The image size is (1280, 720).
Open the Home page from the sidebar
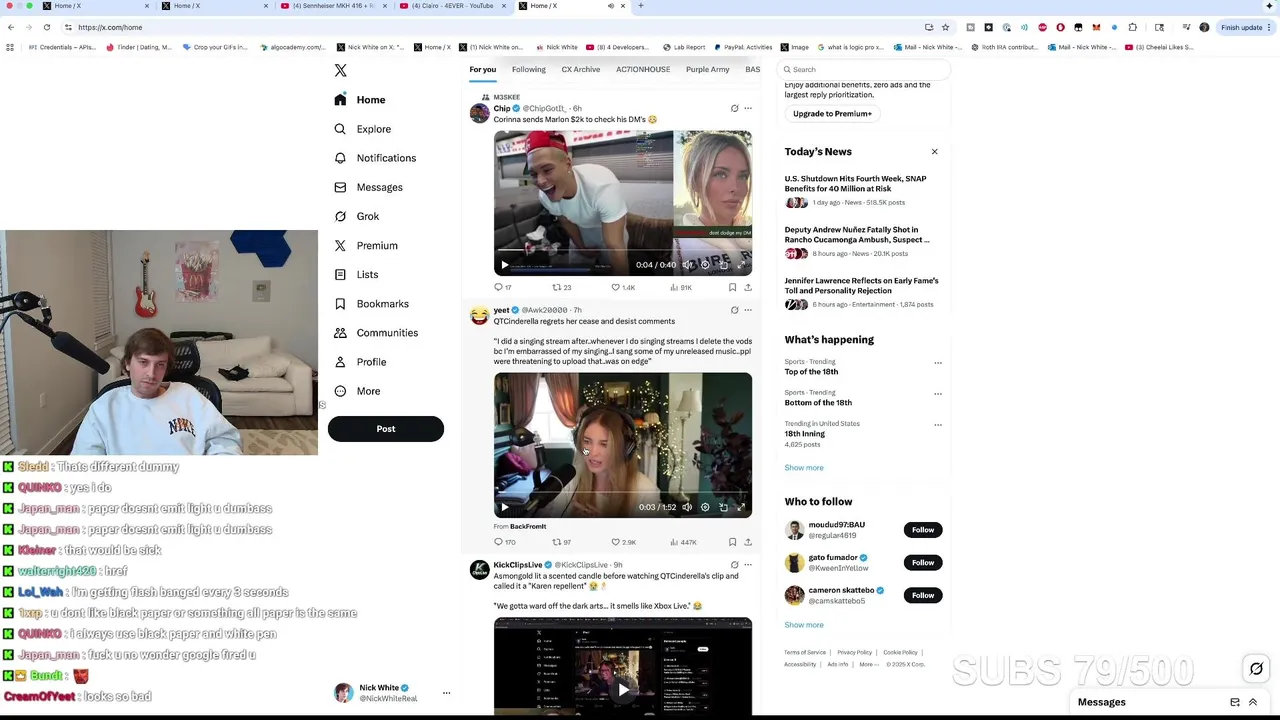tap(360, 100)
